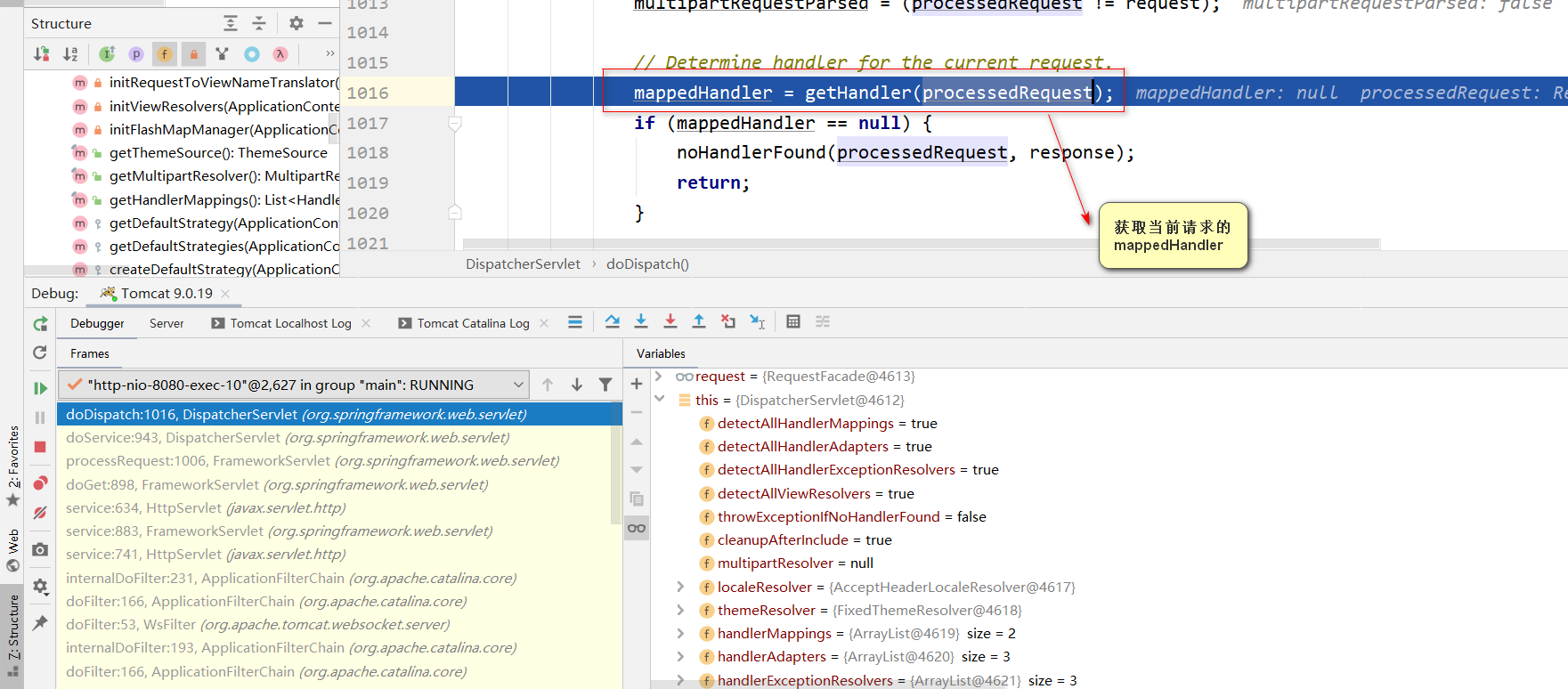This screenshot has height=689, width=1568.
Task: Switch to Debugger tab
Action: 97,323
